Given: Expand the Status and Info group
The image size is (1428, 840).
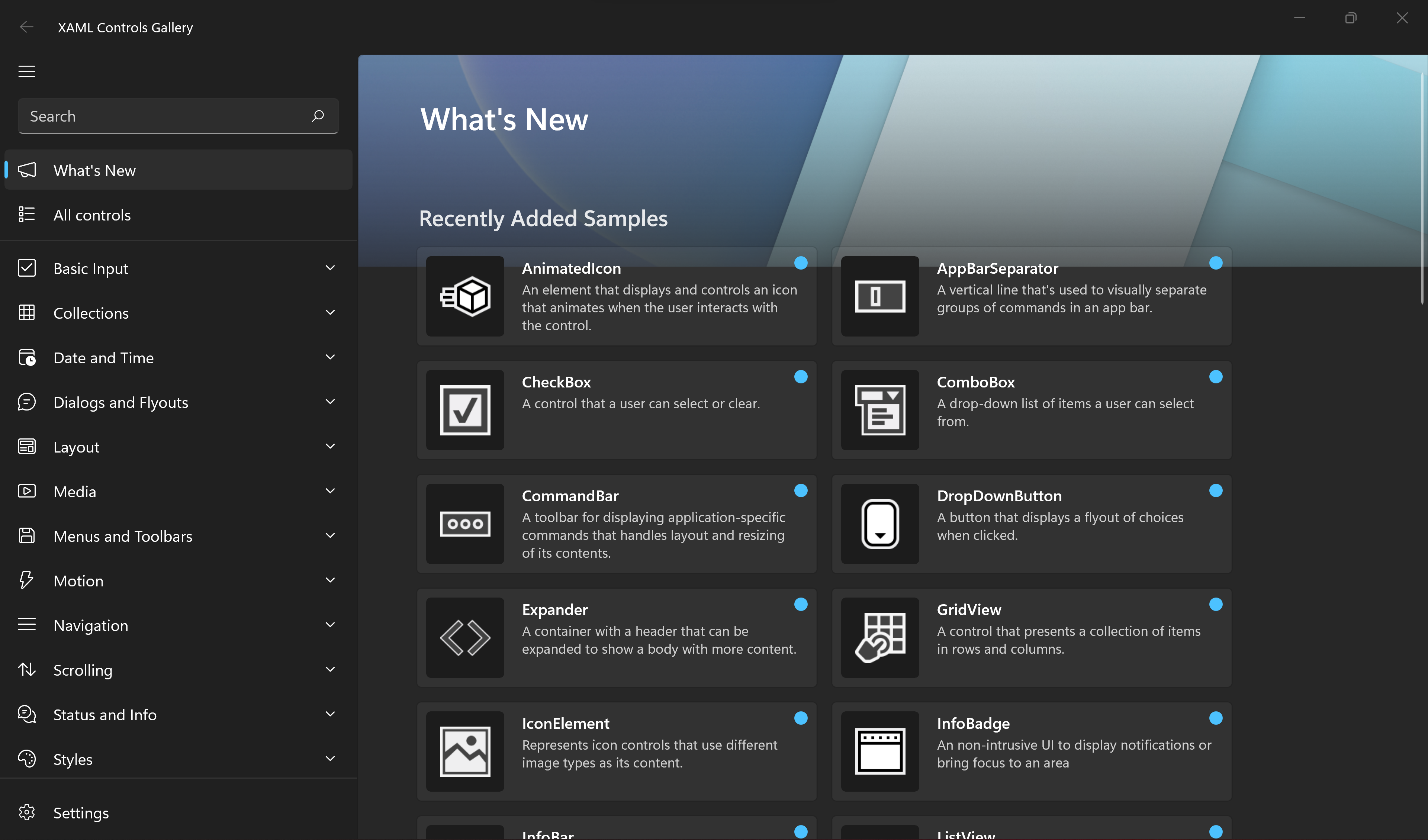Looking at the screenshot, I should 330,714.
